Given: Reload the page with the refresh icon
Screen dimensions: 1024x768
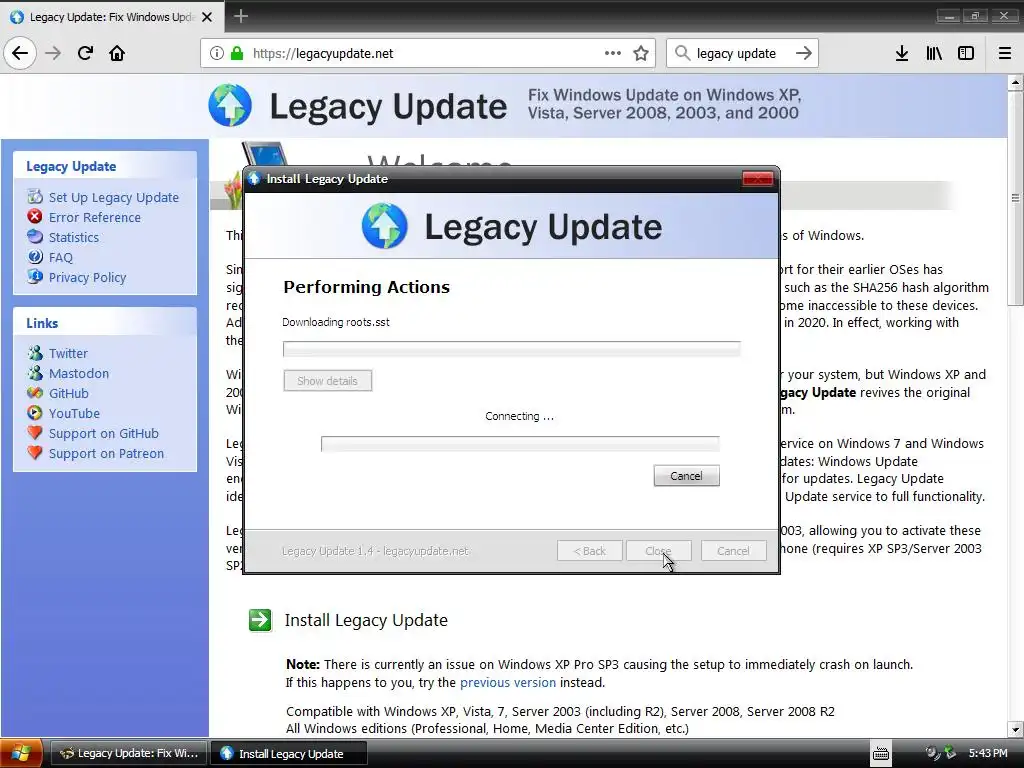Looking at the screenshot, I should pyautogui.click(x=85, y=53).
